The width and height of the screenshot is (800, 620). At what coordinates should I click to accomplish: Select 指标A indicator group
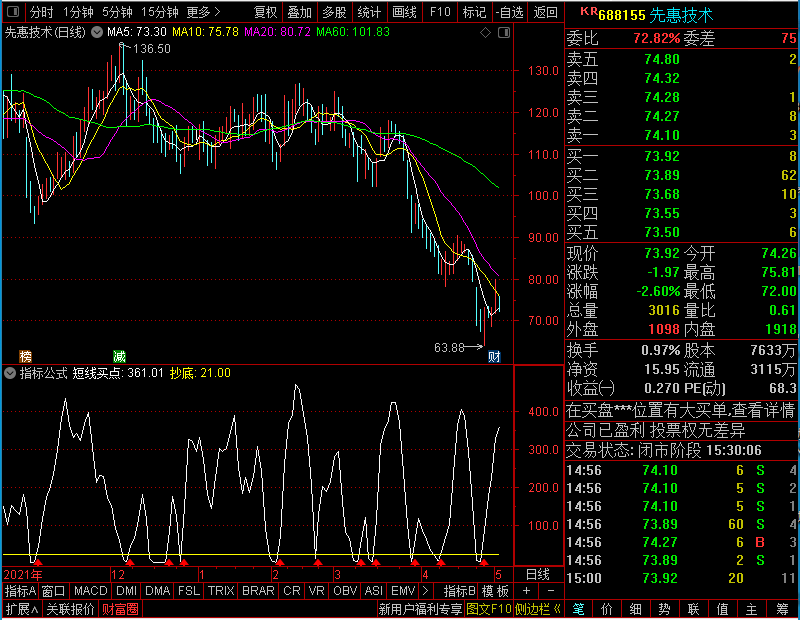pos(20,591)
